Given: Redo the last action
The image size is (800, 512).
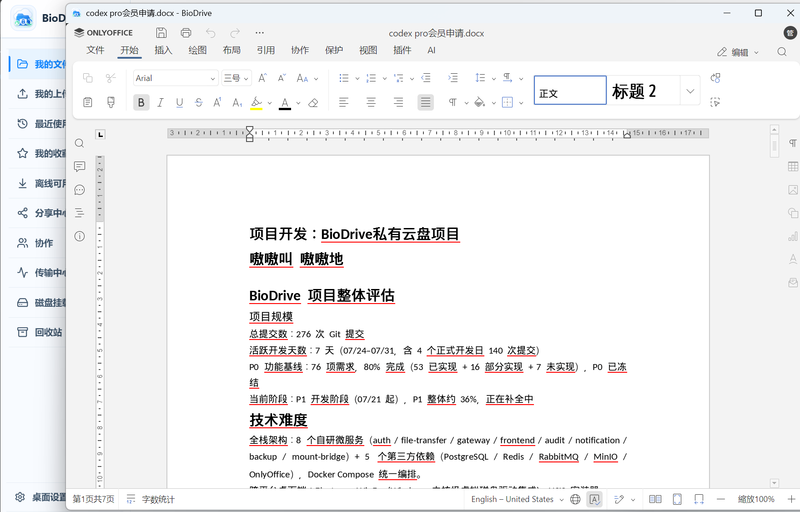Looking at the screenshot, I should [235, 33].
